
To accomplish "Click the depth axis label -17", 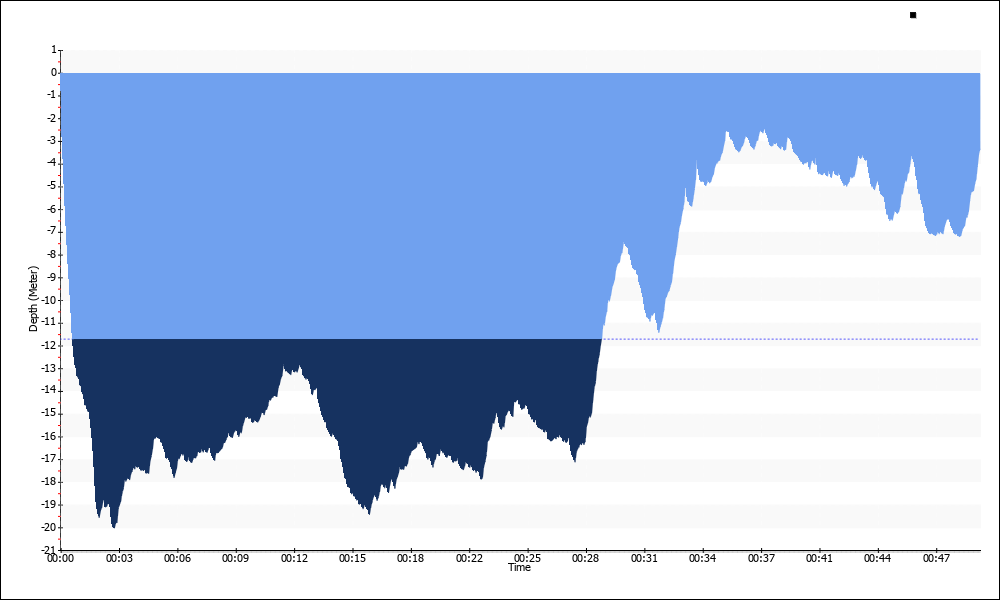I will tap(50, 458).
